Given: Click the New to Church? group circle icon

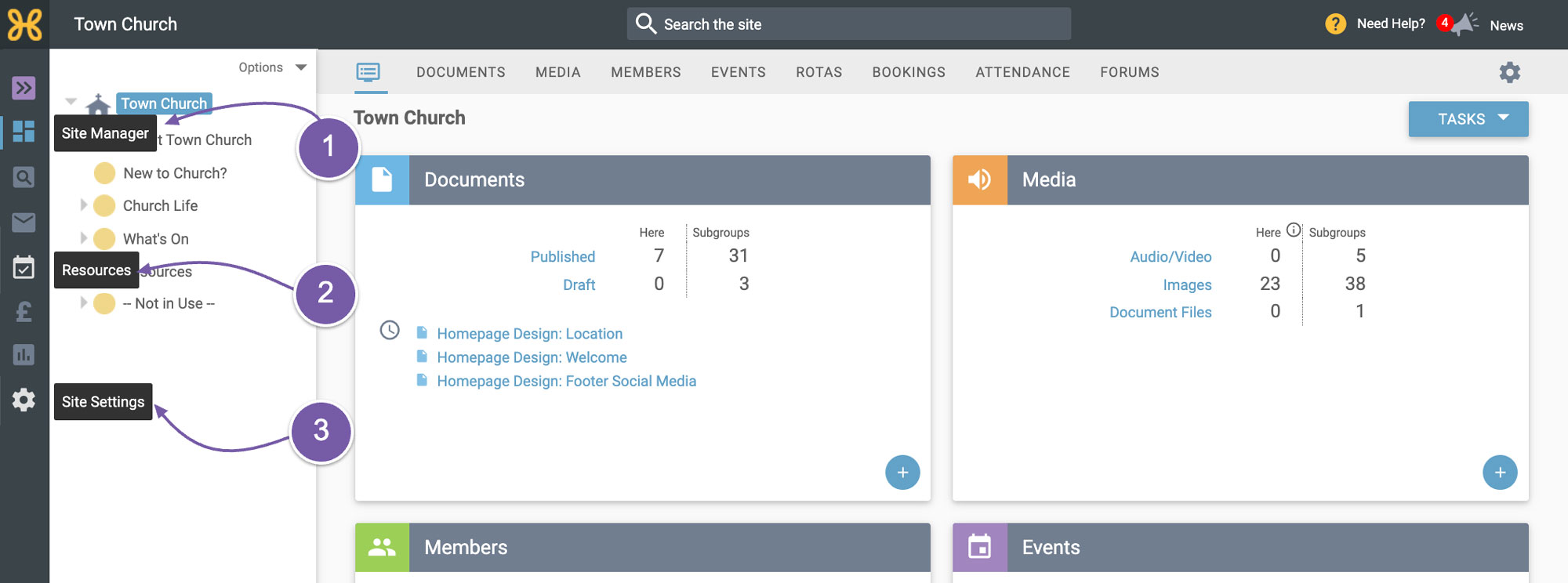Looking at the screenshot, I should [x=104, y=173].
